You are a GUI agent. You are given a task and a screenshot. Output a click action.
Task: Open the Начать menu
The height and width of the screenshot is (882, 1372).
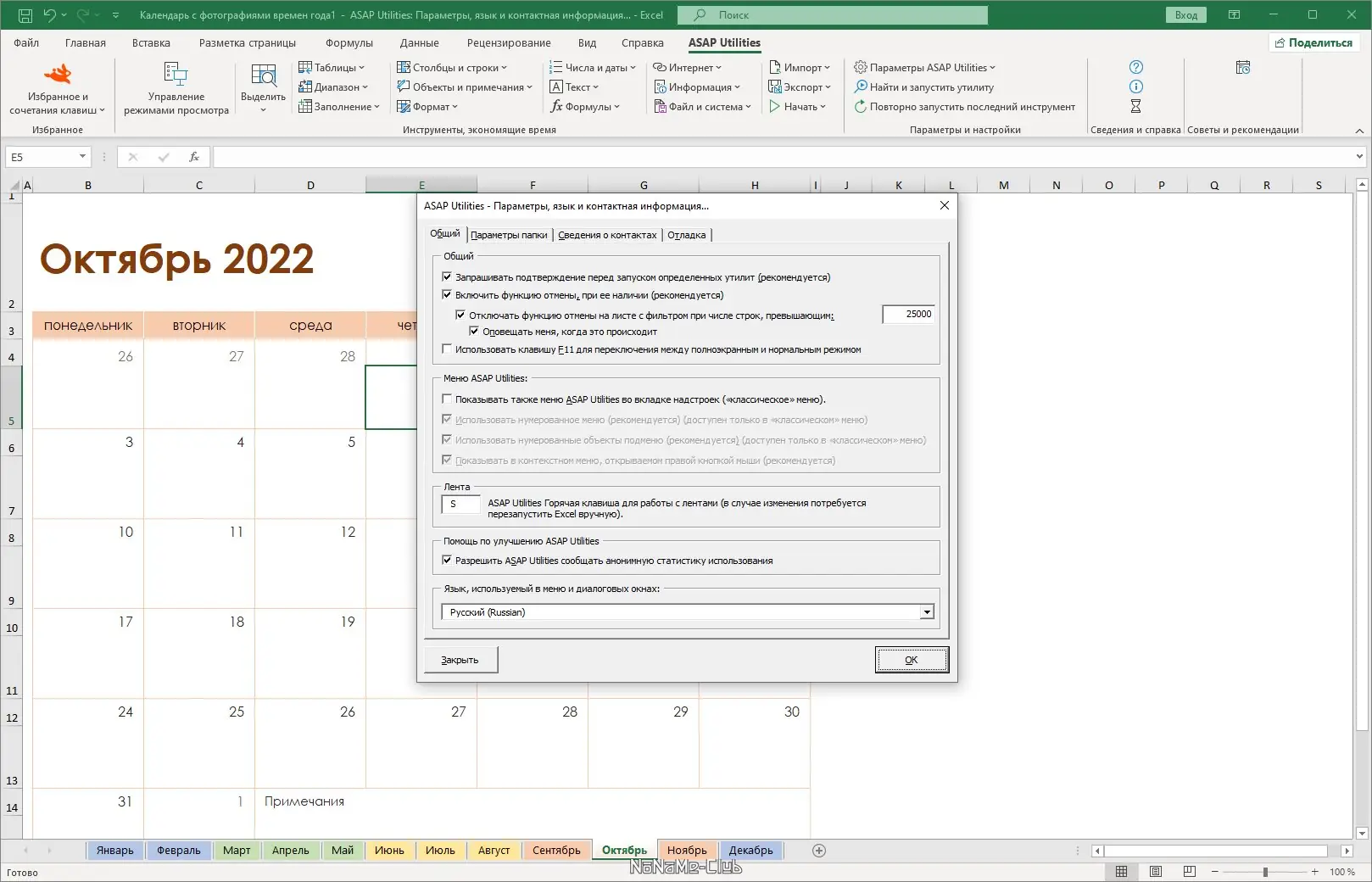point(797,107)
